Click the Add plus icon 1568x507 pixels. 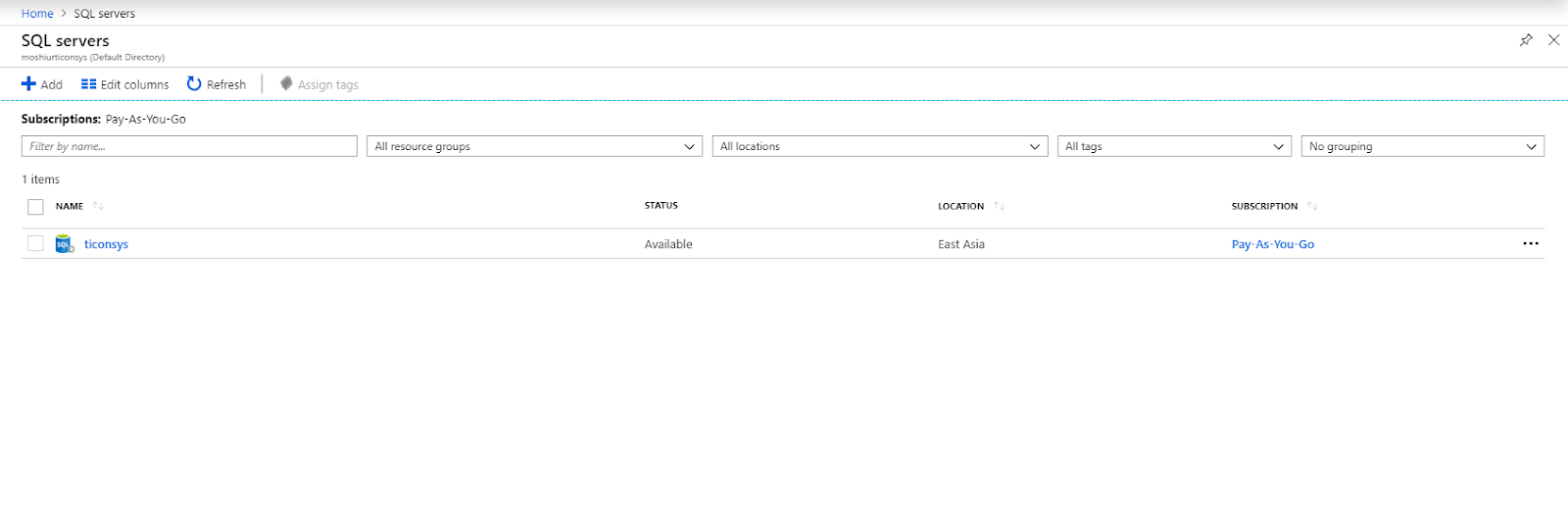click(28, 84)
